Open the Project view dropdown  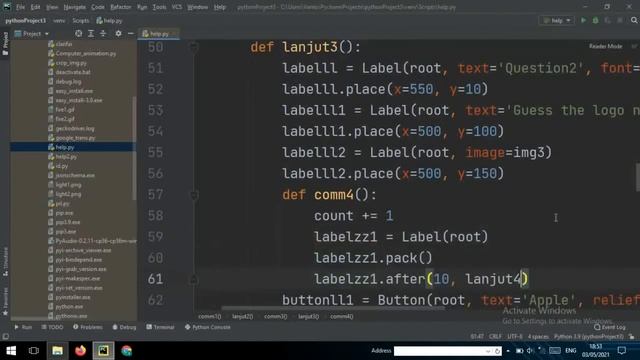(32, 34)
